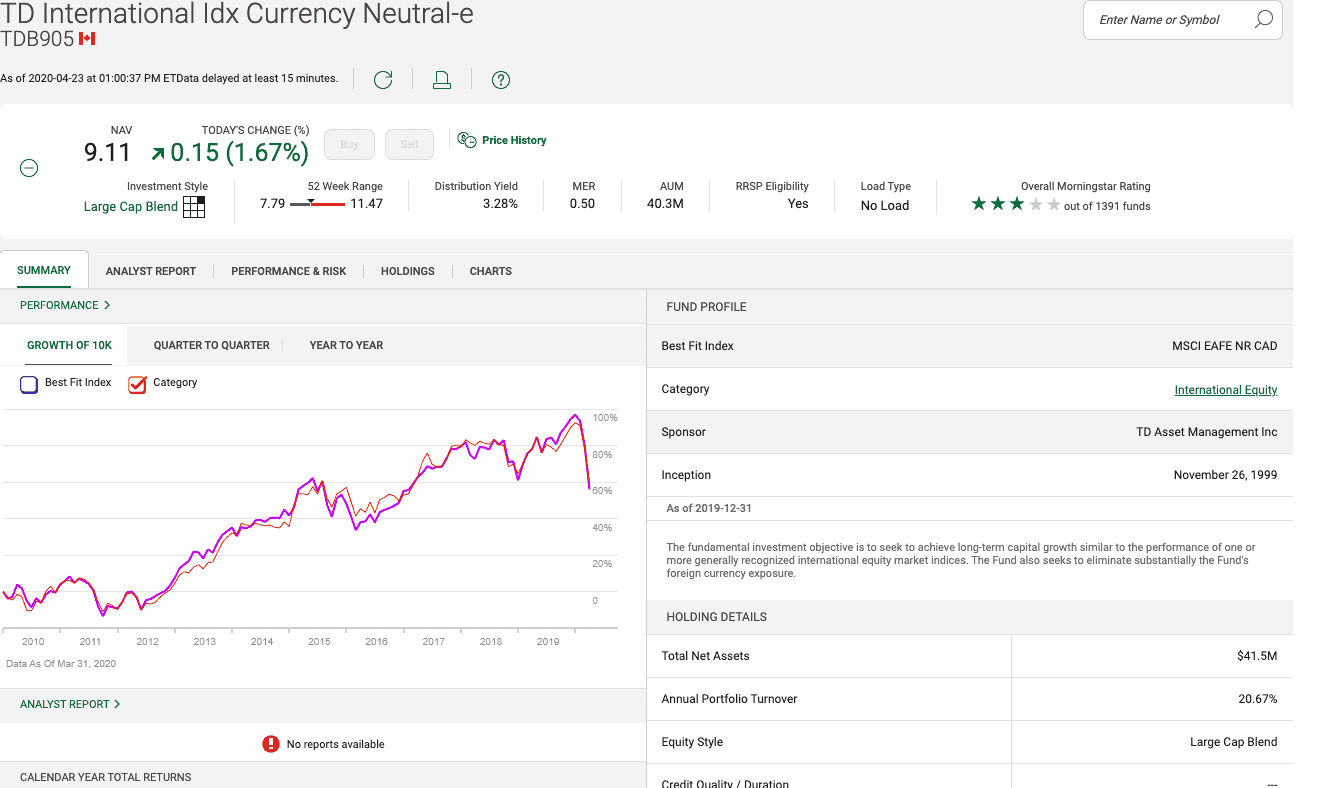This screenshot has width=1327, height=788.
Task: Open the International Equity category link
Action: pos(1226,390)
